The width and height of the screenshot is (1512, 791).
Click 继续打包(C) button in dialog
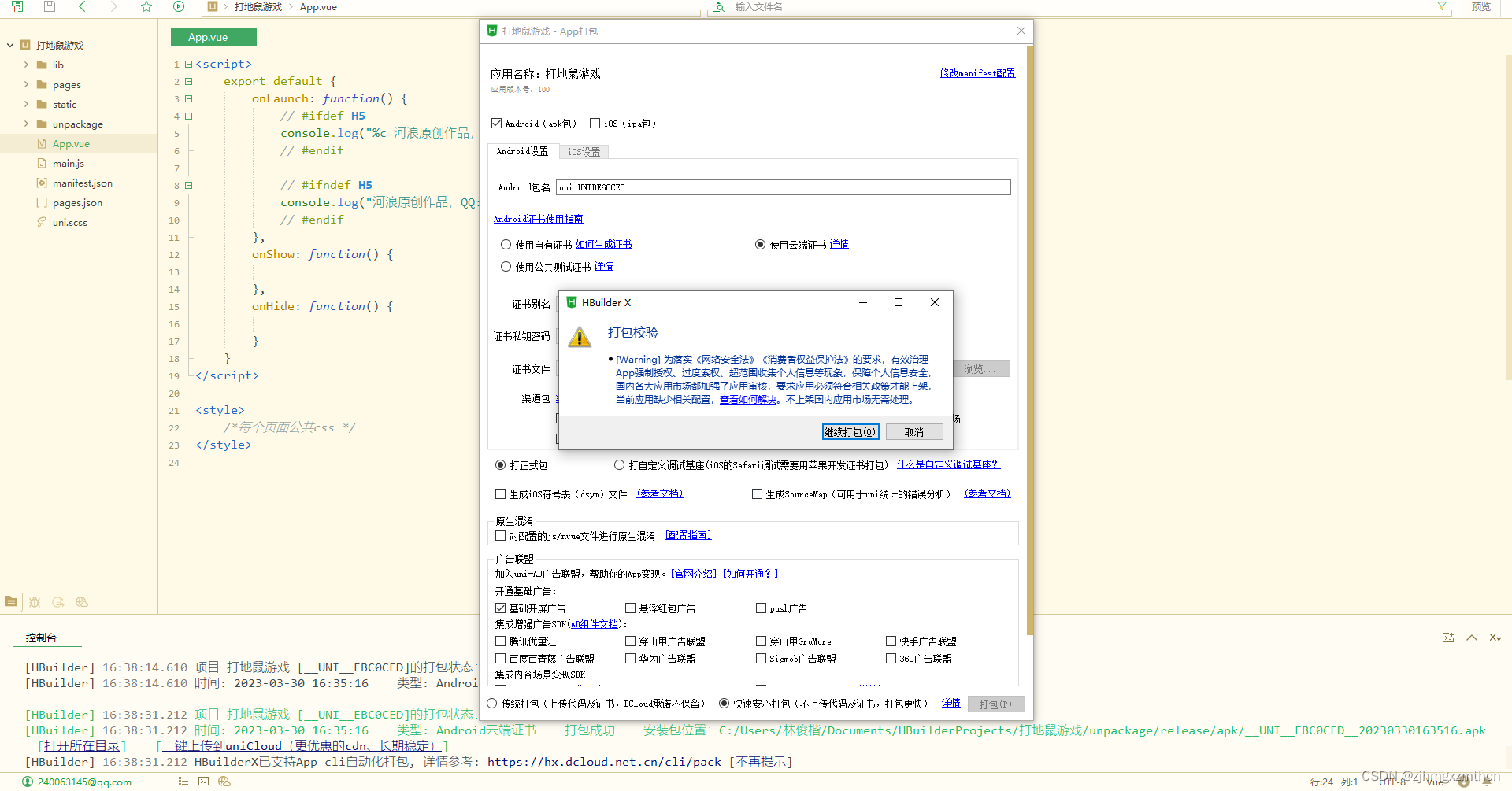850,432
